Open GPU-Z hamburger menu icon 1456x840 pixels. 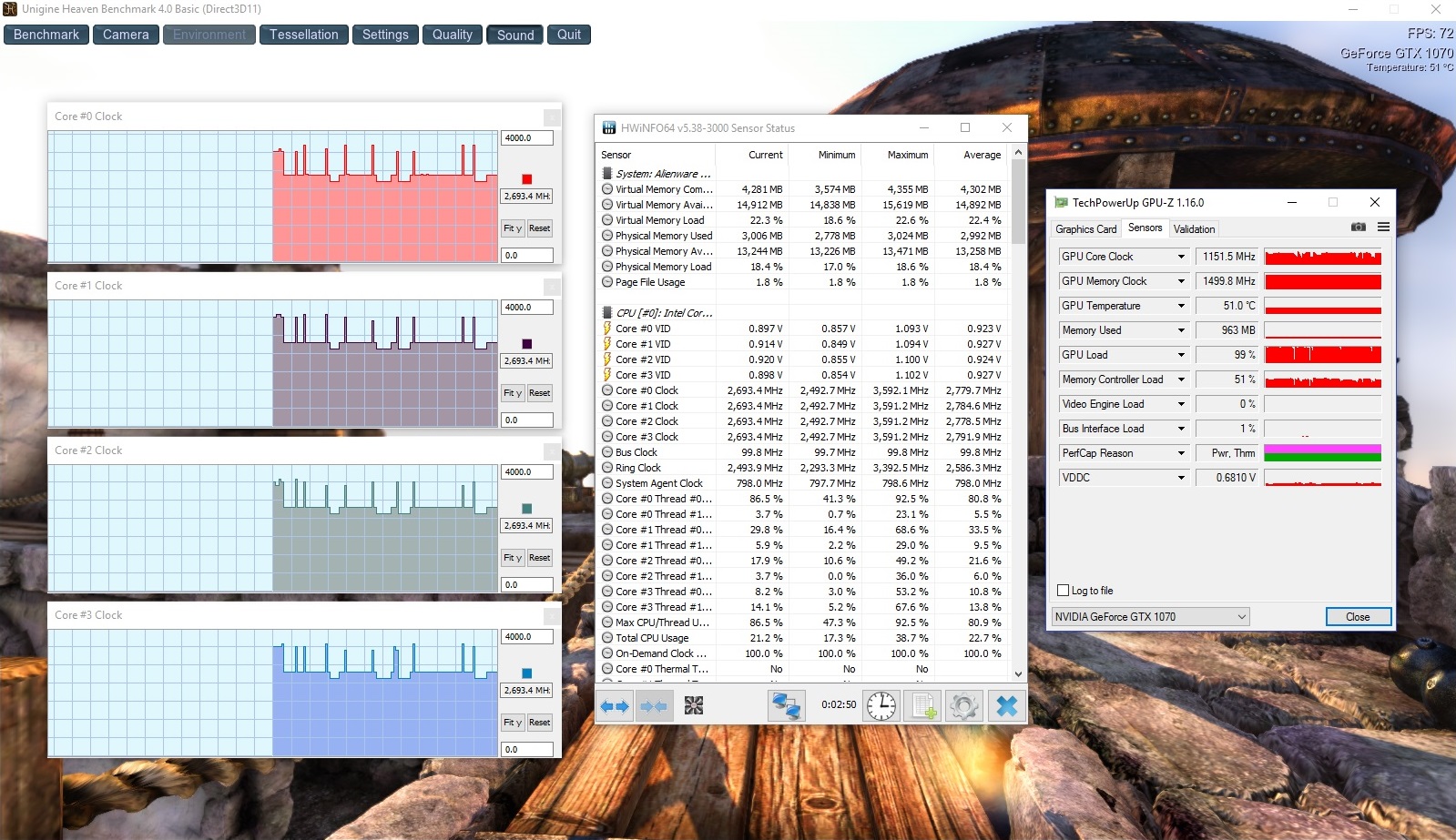[1383, 228]
